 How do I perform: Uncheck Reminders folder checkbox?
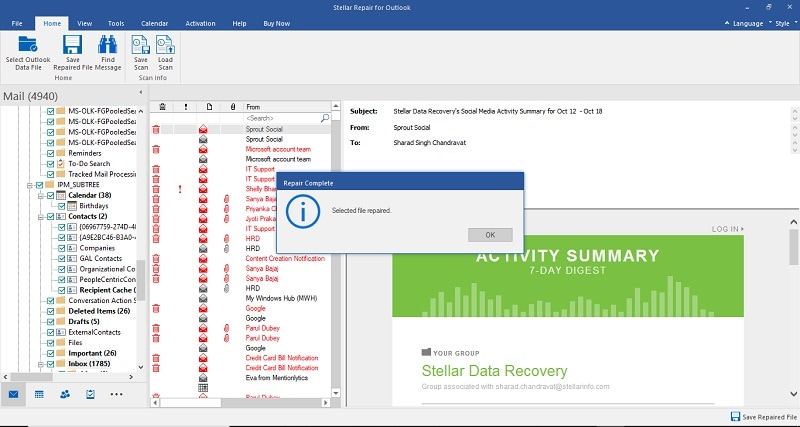click(51, 154)
